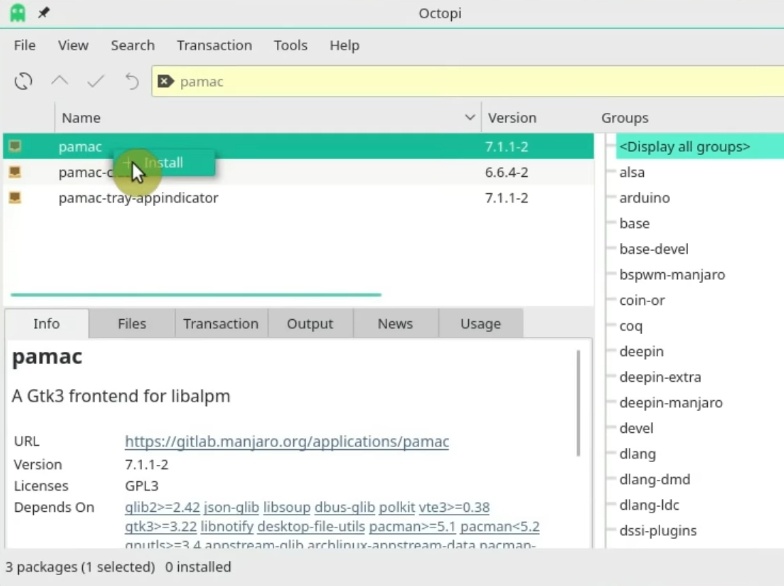Select the dlang-dmd group
The height and width of the screenshot is (586, 784).
[654, 479]
